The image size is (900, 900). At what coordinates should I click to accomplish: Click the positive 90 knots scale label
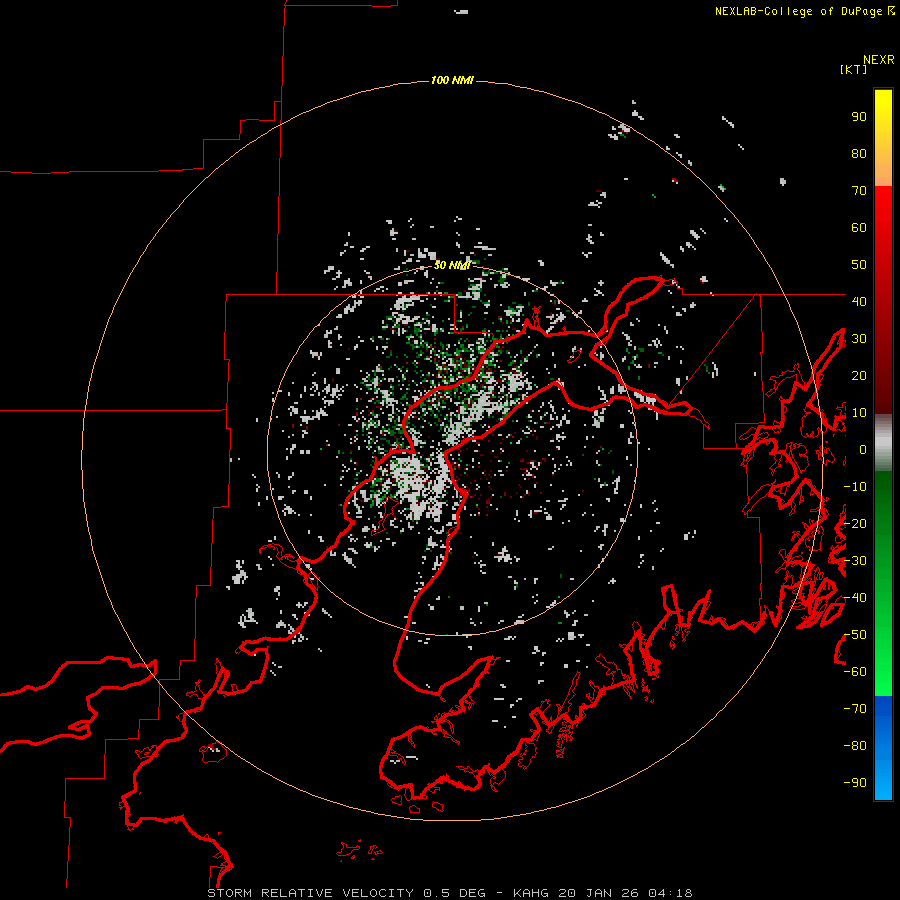point(859,117)
